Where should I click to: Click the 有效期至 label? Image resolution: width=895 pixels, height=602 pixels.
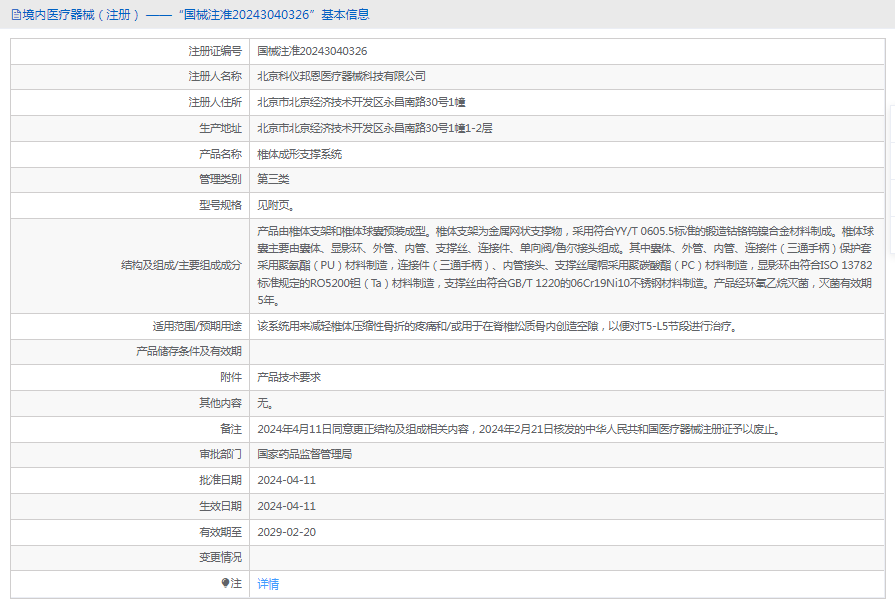[x=220, y=532]
